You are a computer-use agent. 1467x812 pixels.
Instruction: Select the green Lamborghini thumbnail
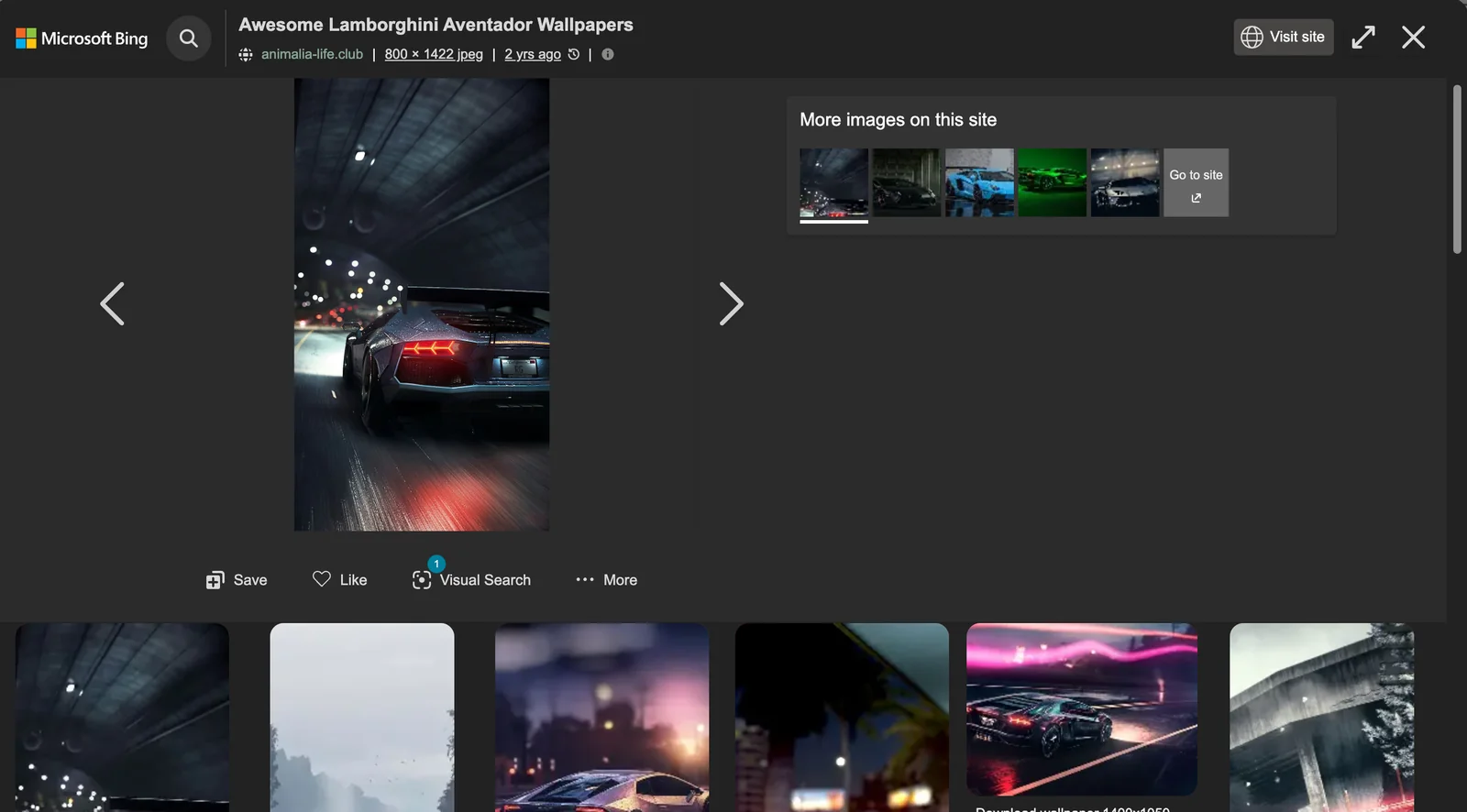(x=1052, y=182)
